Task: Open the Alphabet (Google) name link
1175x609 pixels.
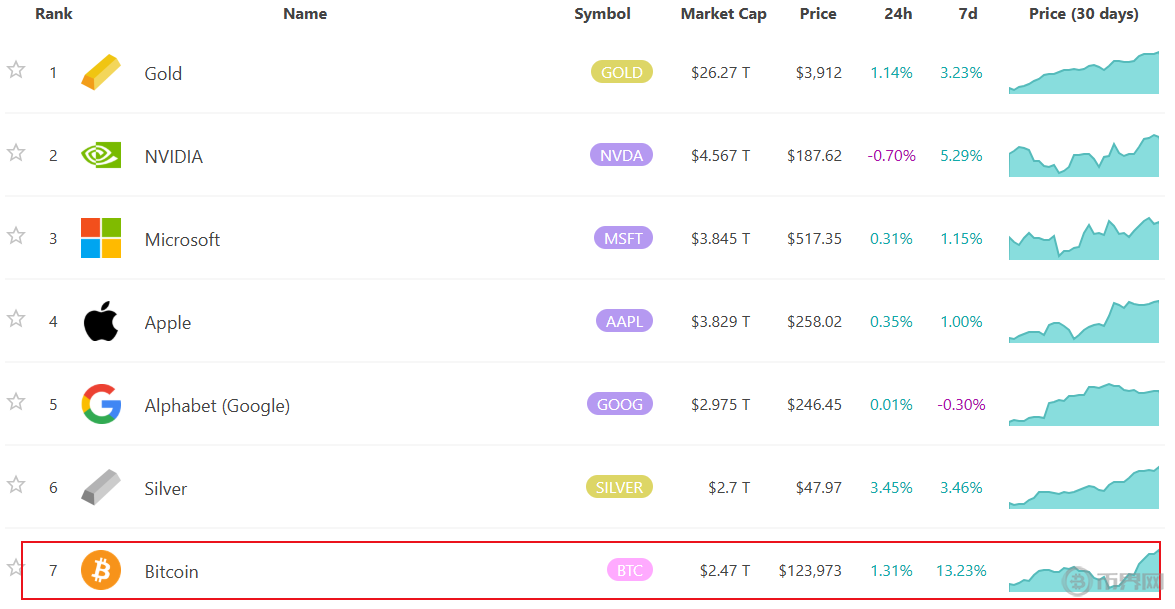Action: point(217,406)
